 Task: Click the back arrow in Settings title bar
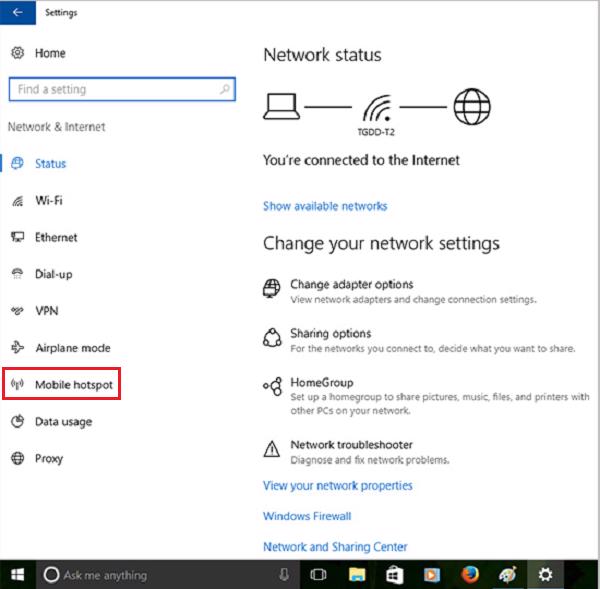tap(17, 13)
